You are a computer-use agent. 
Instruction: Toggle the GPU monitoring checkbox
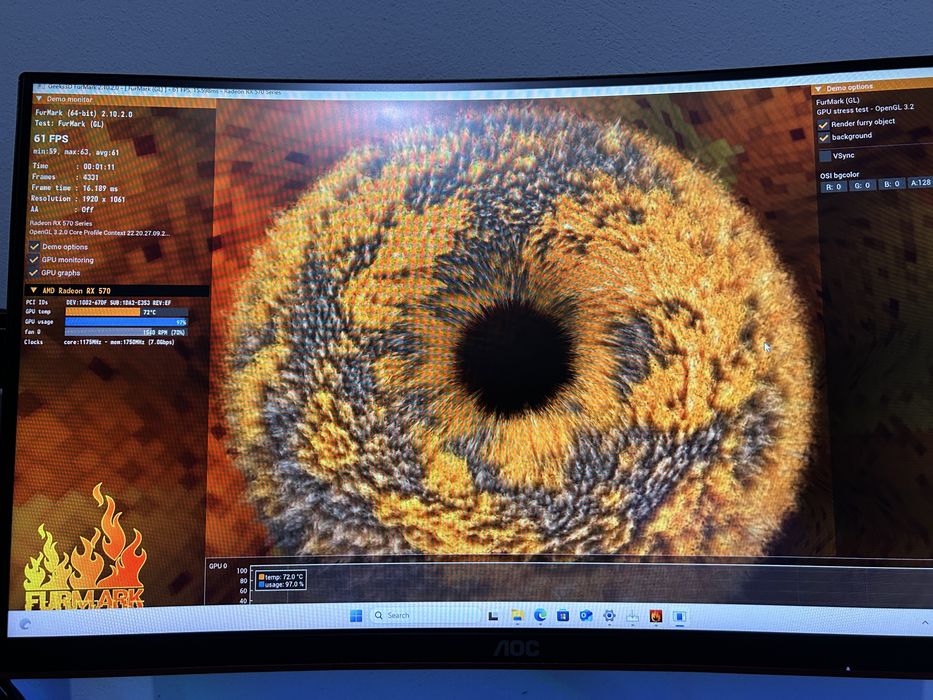pyautogui.click(x=34, y=260)
